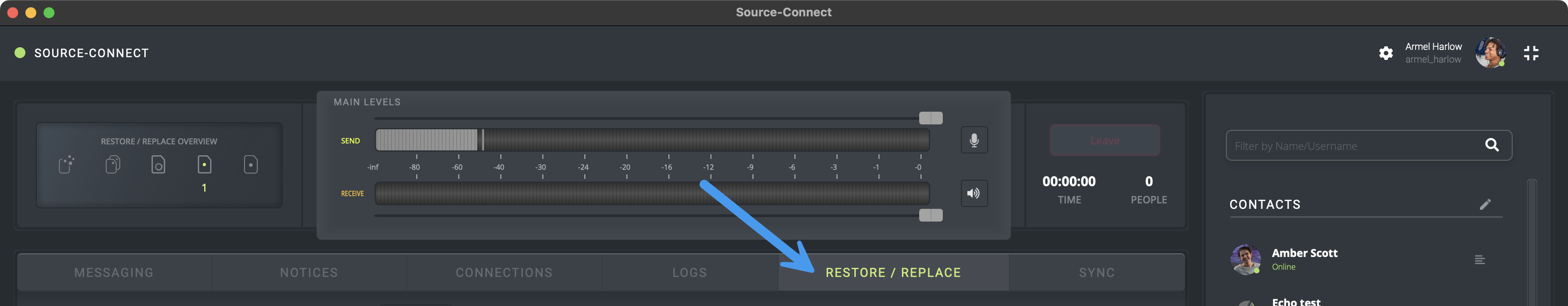Click the stacked copies icon in Restore overview

pyautogui.click(x=113, y=165)
